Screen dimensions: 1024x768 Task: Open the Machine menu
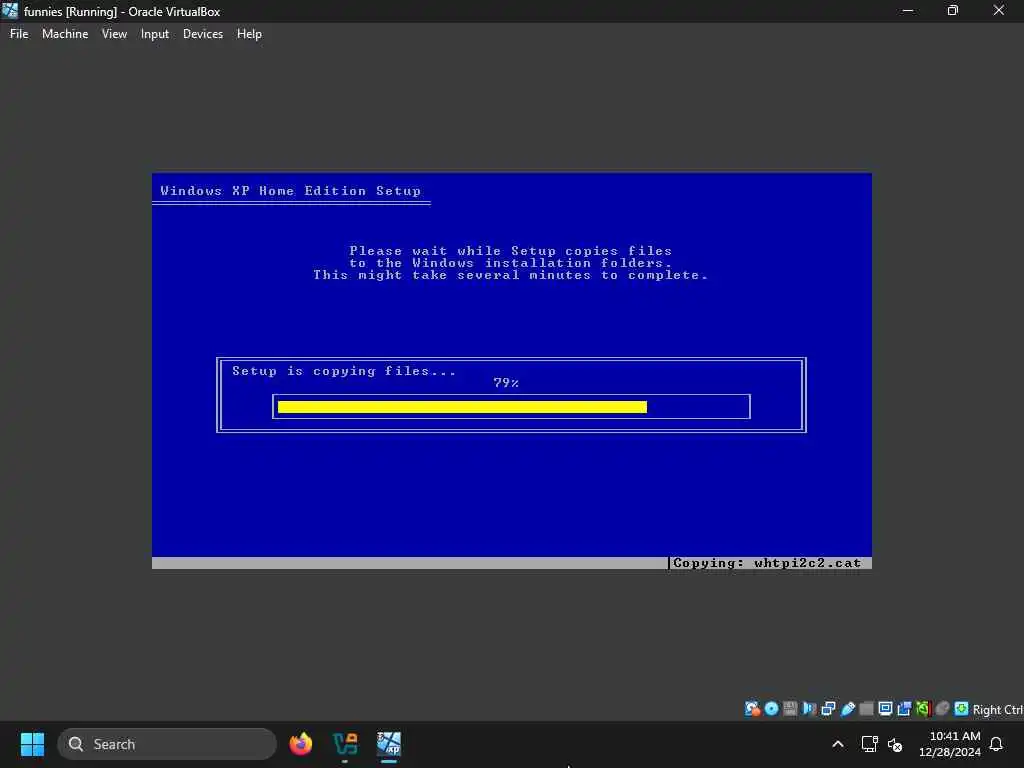(65, 34)
